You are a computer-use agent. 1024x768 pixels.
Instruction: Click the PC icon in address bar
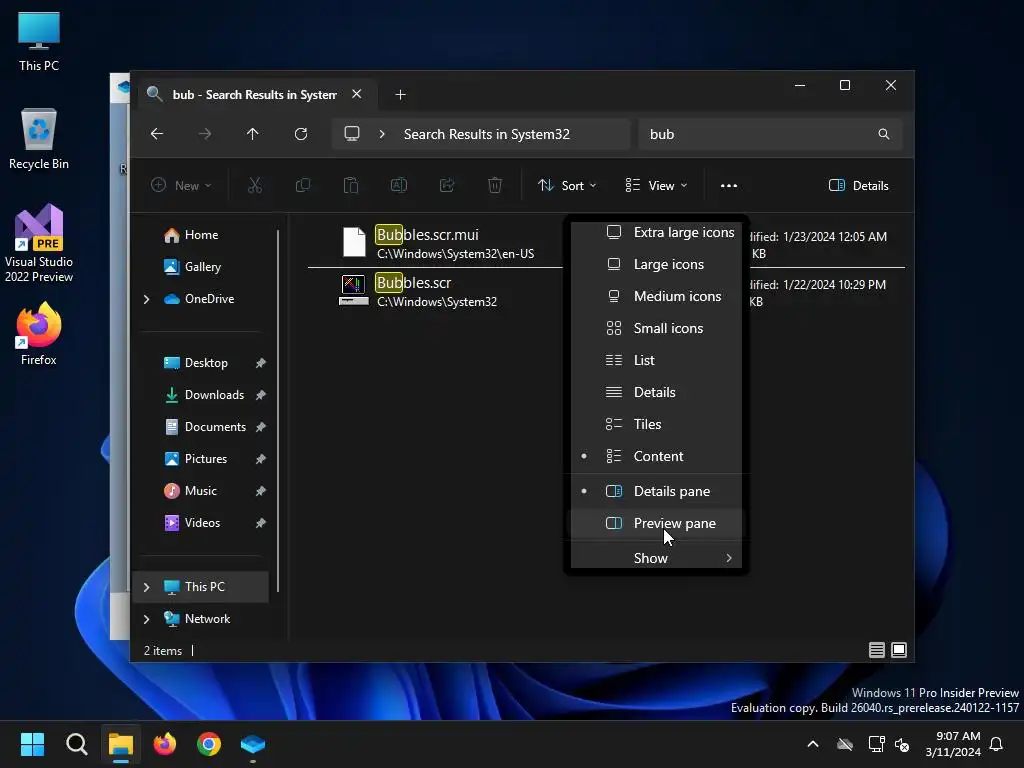click(352, 134)
